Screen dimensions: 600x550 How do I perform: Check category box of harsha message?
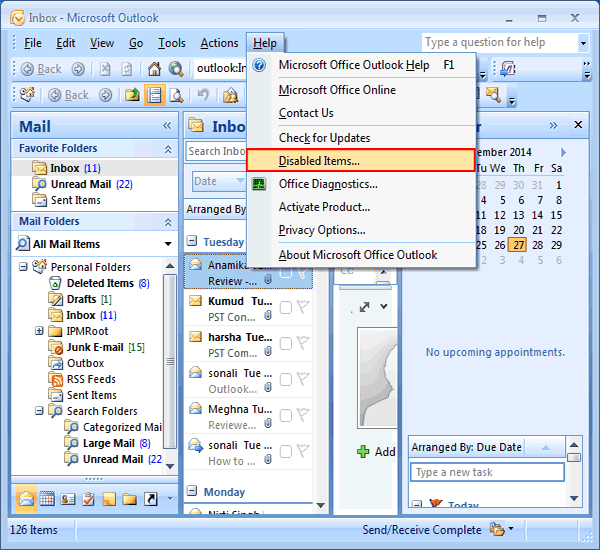pyautogui.click(x=286, y=343)
